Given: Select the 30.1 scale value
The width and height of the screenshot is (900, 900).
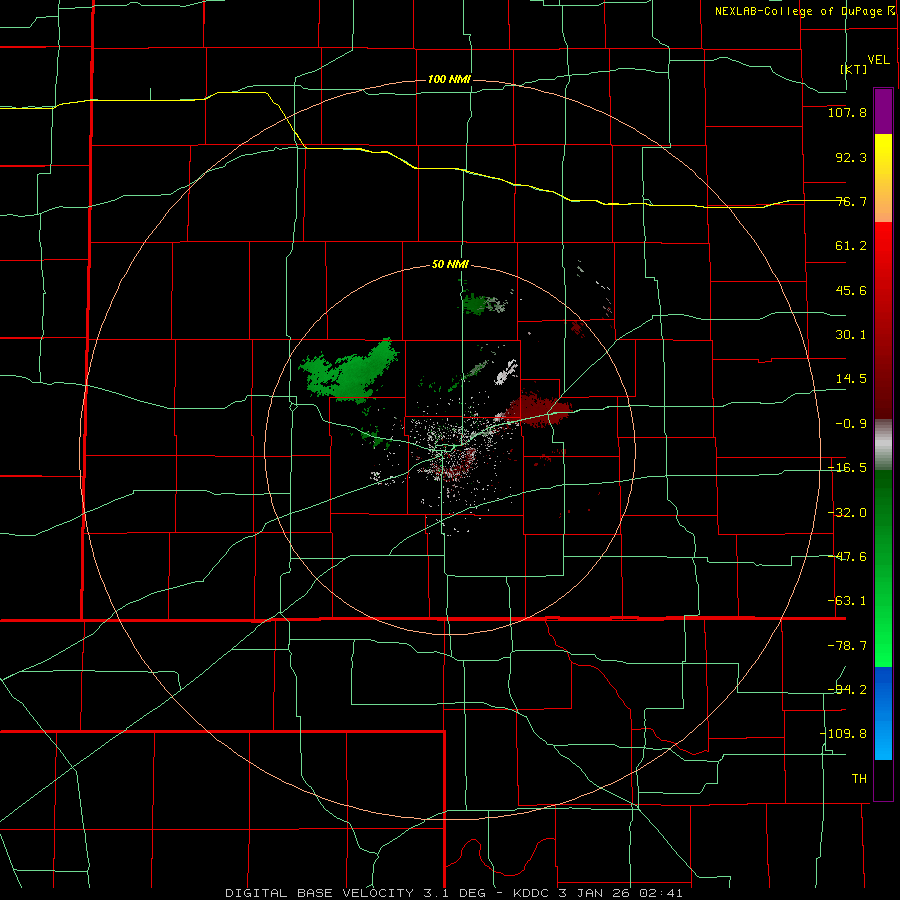Looking at the screenshot, I should click(x=851, y=335).
